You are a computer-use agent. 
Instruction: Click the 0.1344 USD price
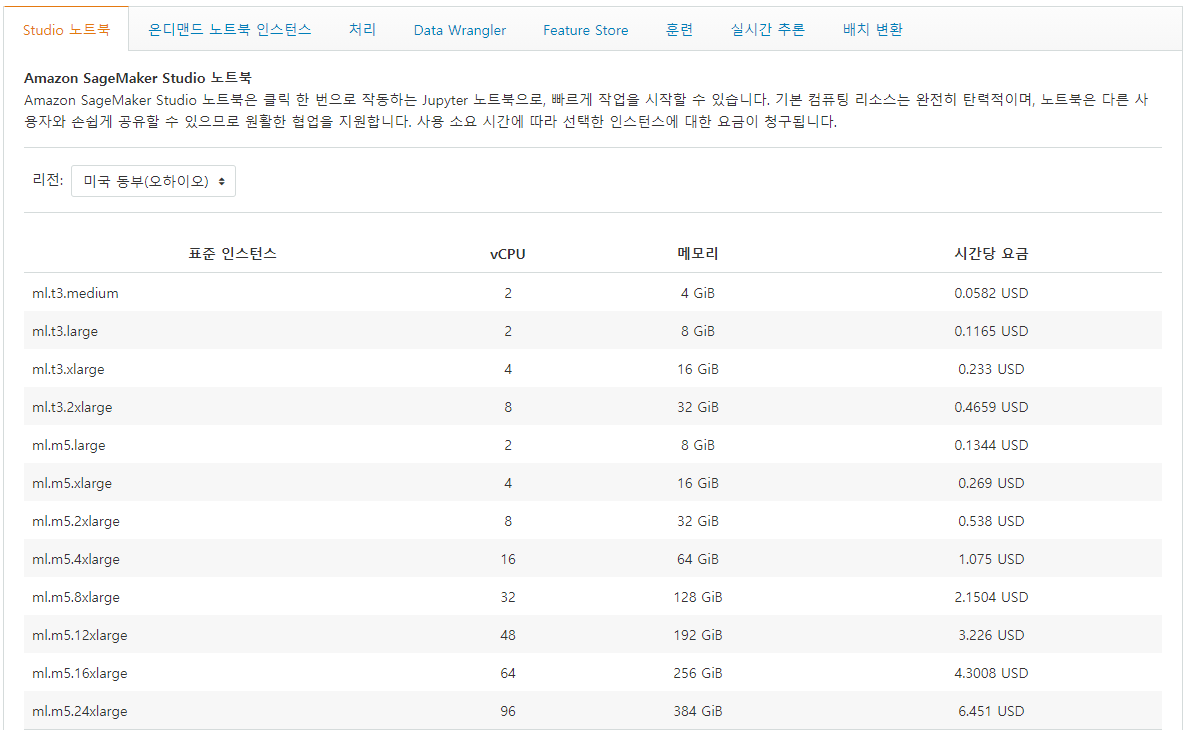(991, 445)
